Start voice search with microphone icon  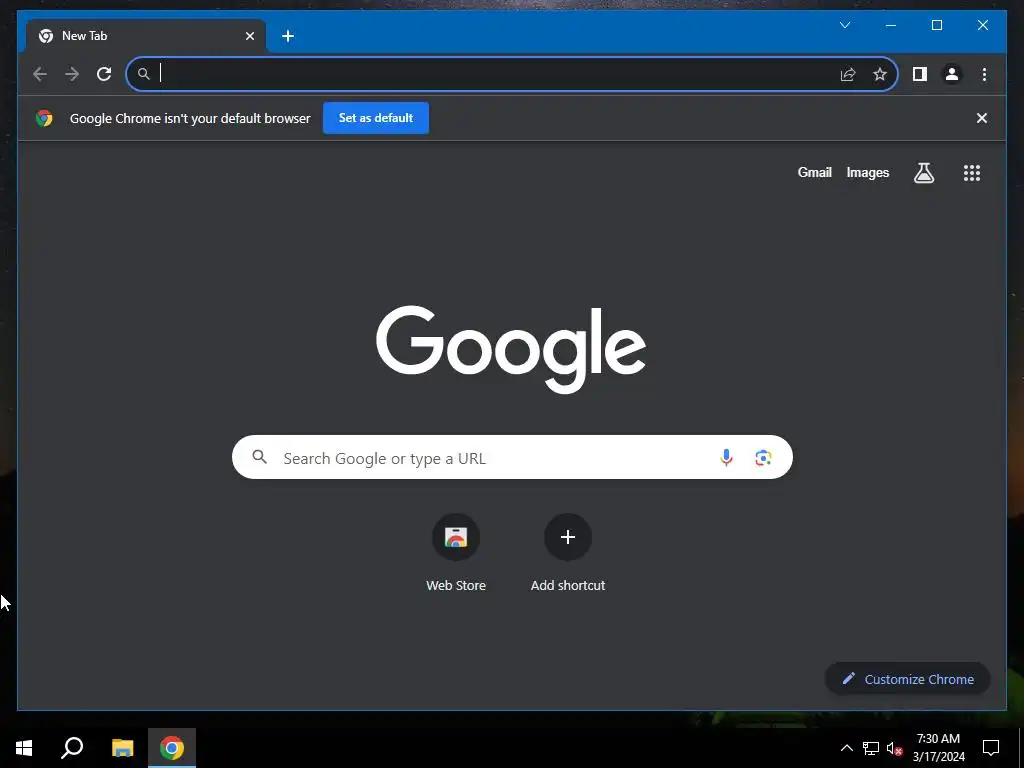click(x=726, y=458)
